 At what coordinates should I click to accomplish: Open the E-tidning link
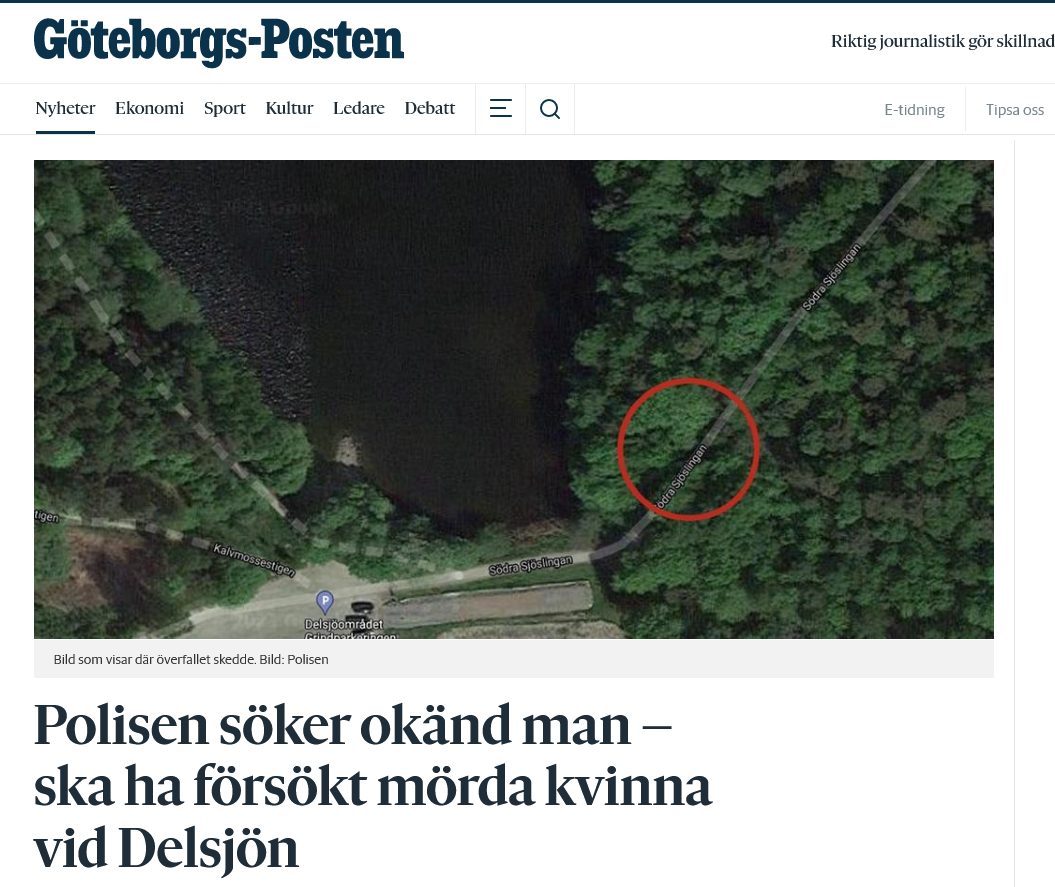tap(914, 110)
